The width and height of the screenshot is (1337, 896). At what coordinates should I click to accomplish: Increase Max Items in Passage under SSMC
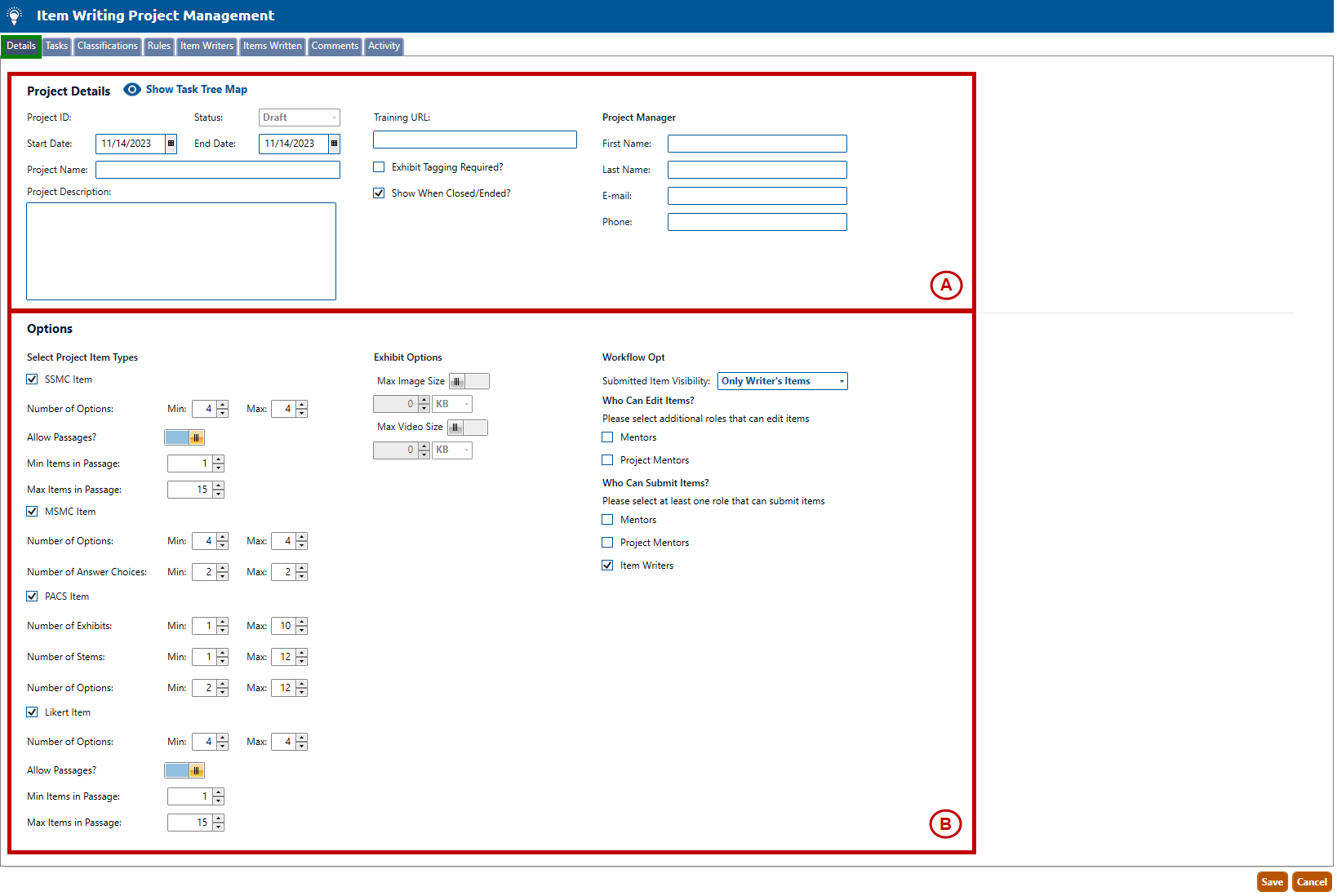(x=219, y=486)
